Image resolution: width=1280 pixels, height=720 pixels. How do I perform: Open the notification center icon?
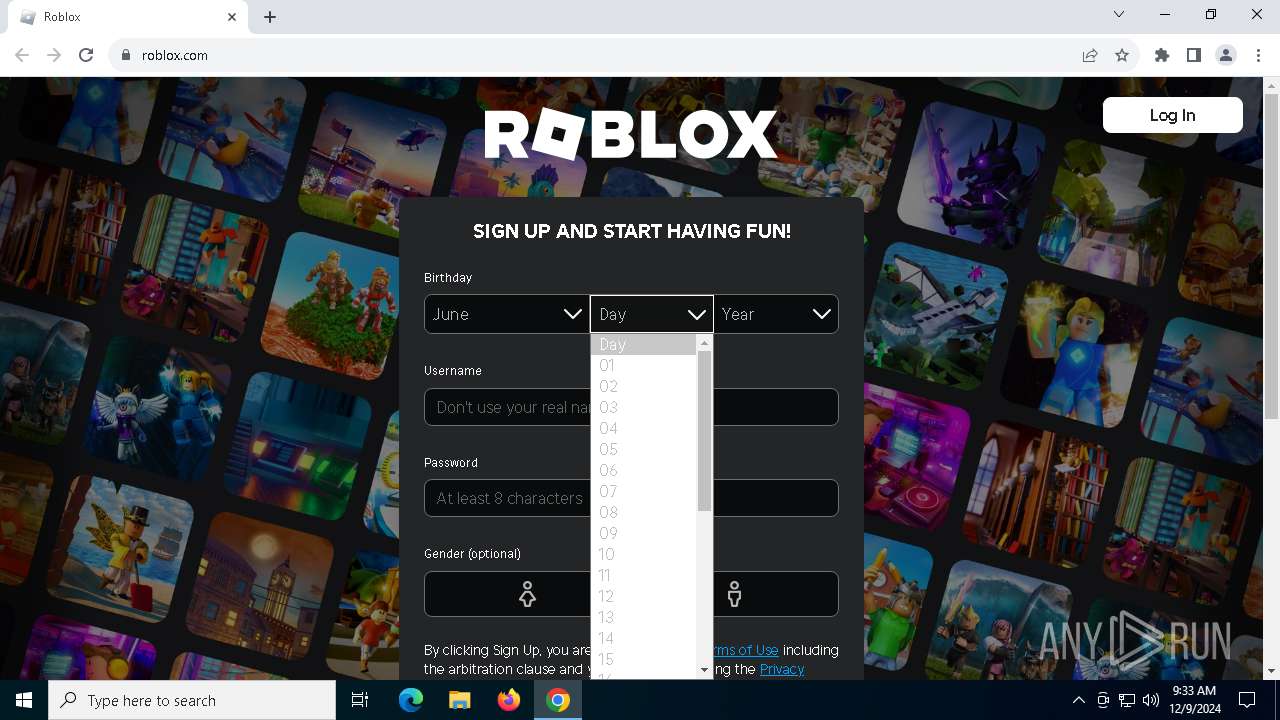[1247, 700]
